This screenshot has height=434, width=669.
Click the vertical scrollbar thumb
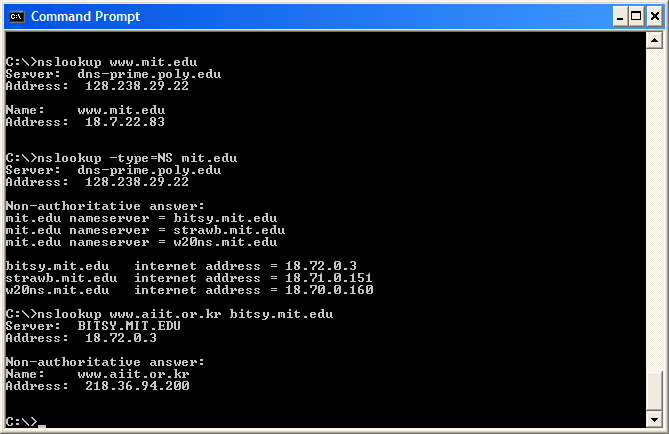pyautogui.click(x=654, y=391)
